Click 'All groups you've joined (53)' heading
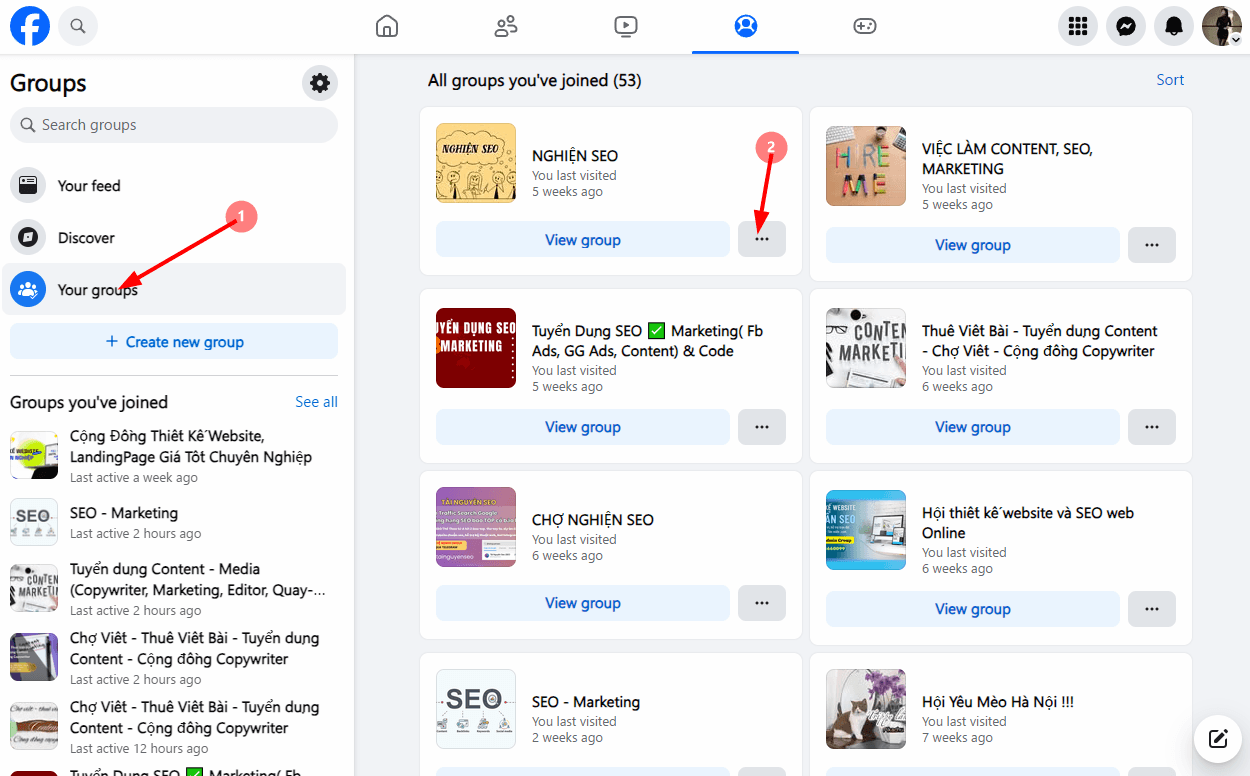1250x776 pixels. [x=535, y=80]
